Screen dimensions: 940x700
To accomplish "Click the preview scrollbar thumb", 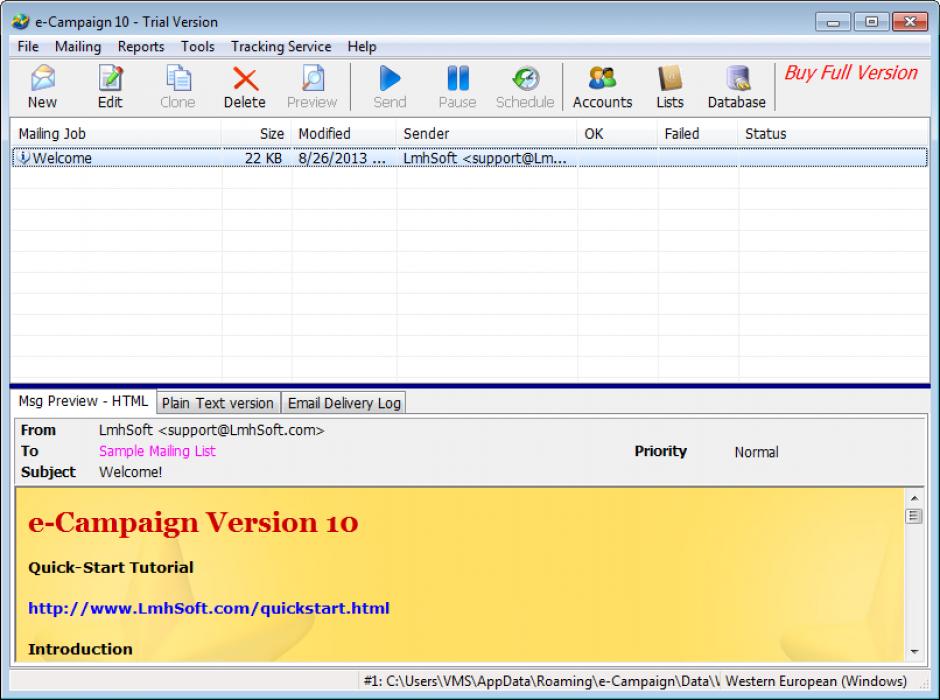I will [914, 516].
